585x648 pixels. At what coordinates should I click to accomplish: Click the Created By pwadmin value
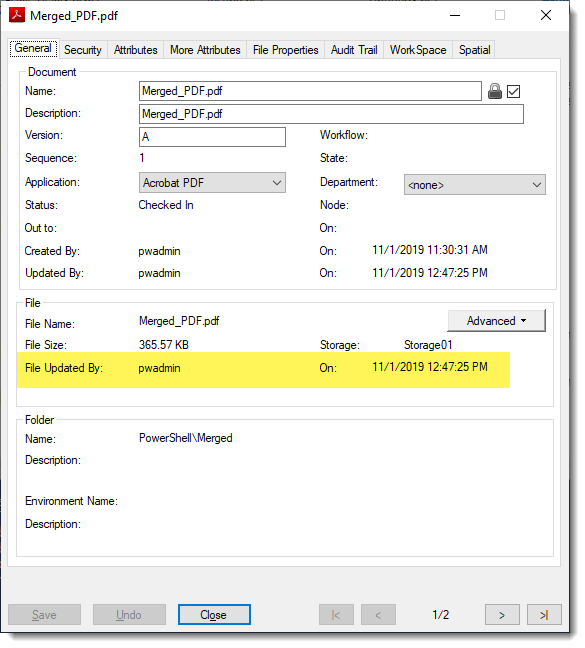click(159, 251)
